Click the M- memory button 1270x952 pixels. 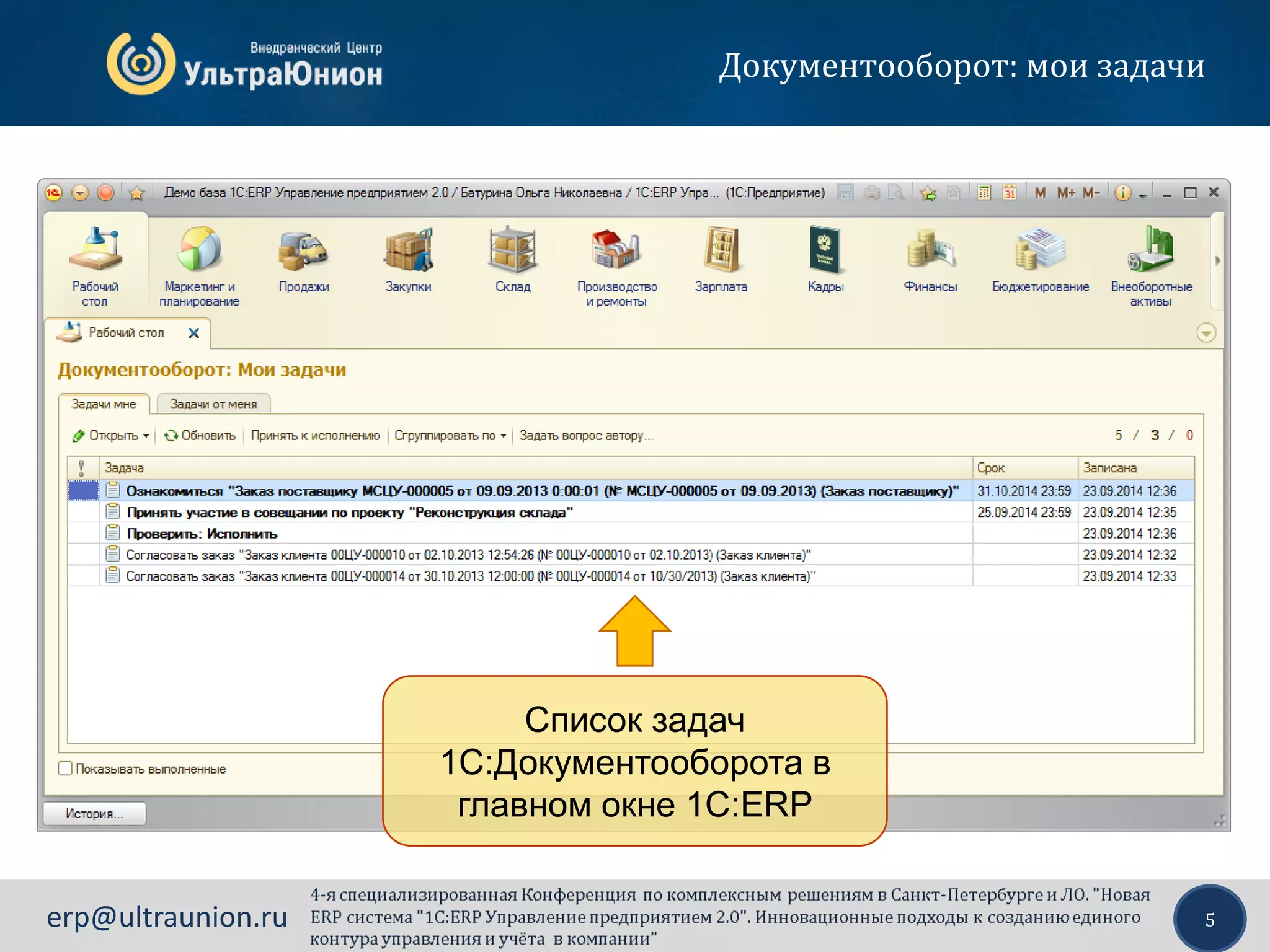pyautogui.click(x=1091, y=193)
